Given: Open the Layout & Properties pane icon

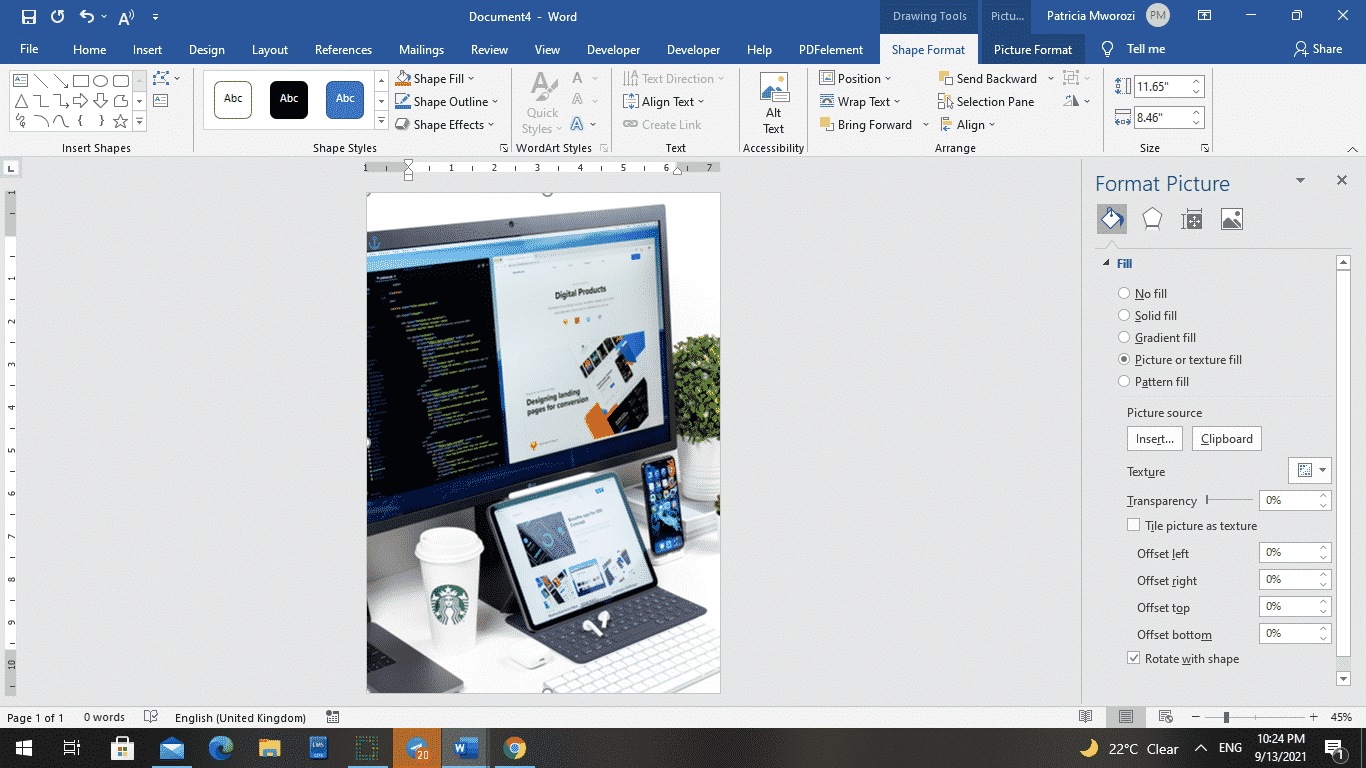Looking at the screenshot, I should tap(1191, 218).
